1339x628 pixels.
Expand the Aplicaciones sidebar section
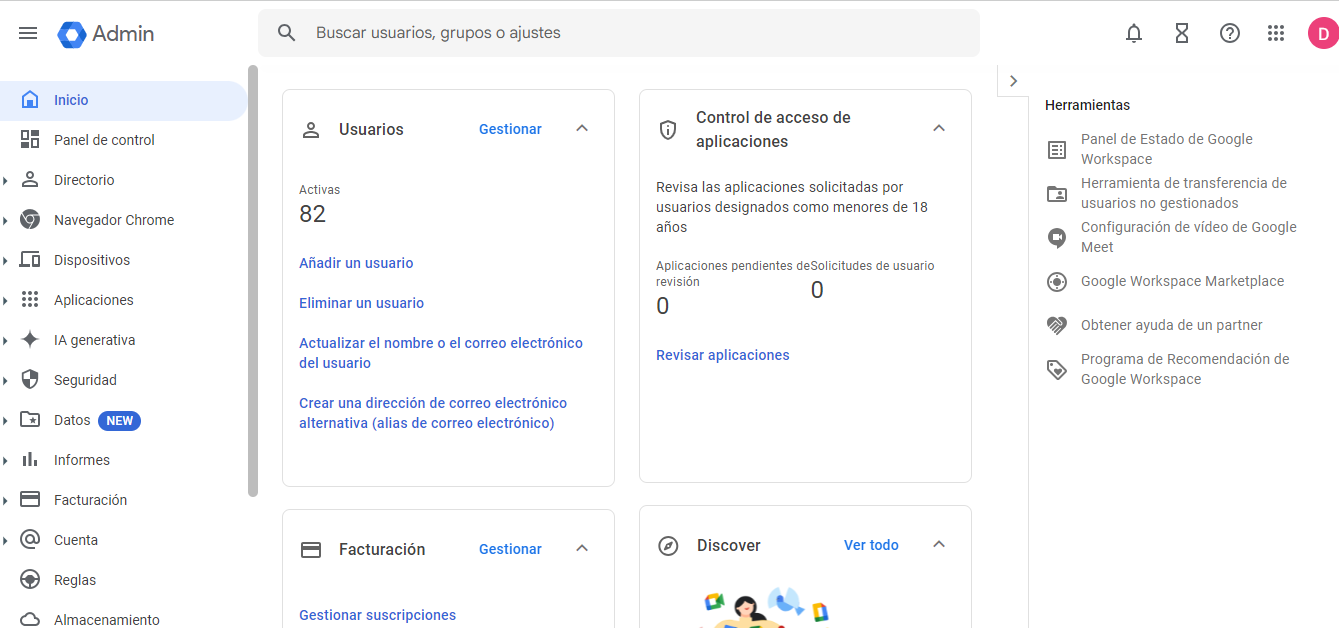point(6,300)
